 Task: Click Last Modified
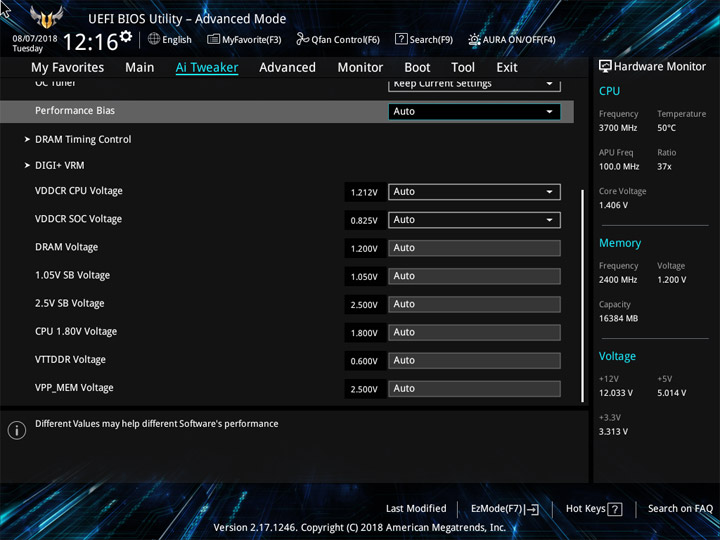(x=416, y=508)
